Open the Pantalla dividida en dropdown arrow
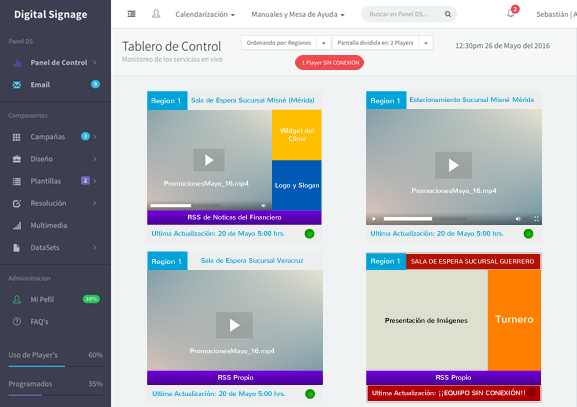This screenshot has height=407, width=577. click(426, 43)
